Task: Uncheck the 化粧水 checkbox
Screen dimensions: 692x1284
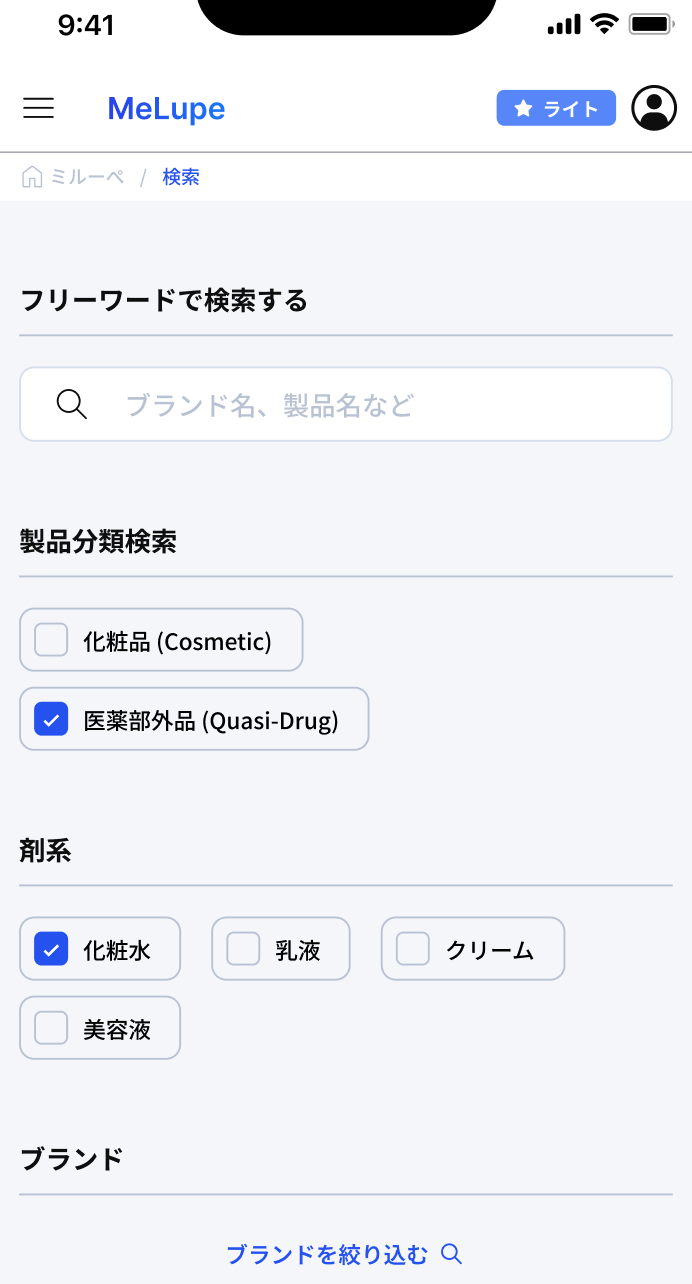Action: click(51, 949)
